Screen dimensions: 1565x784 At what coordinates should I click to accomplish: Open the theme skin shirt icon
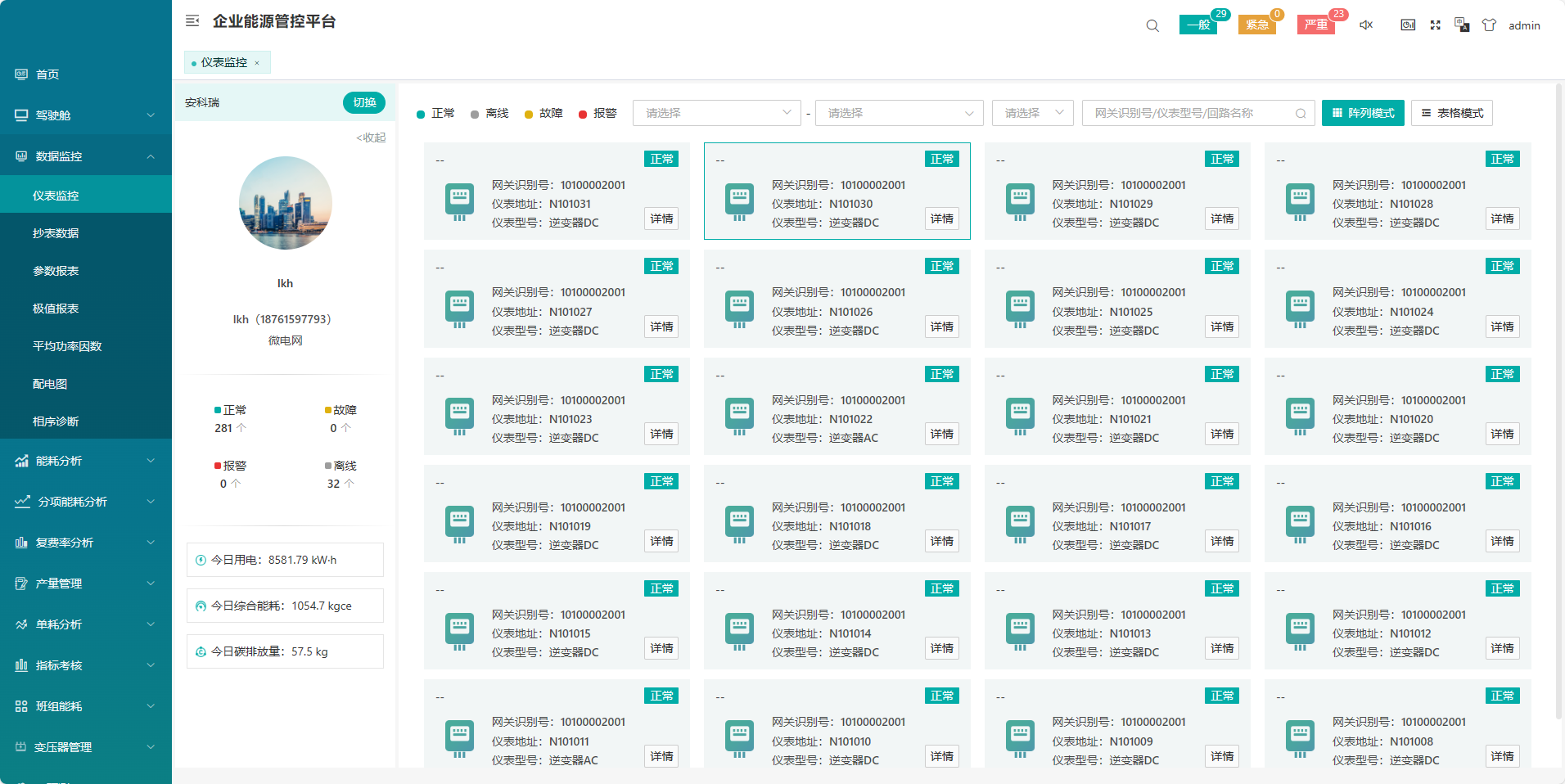click(x=1489, y=25)
